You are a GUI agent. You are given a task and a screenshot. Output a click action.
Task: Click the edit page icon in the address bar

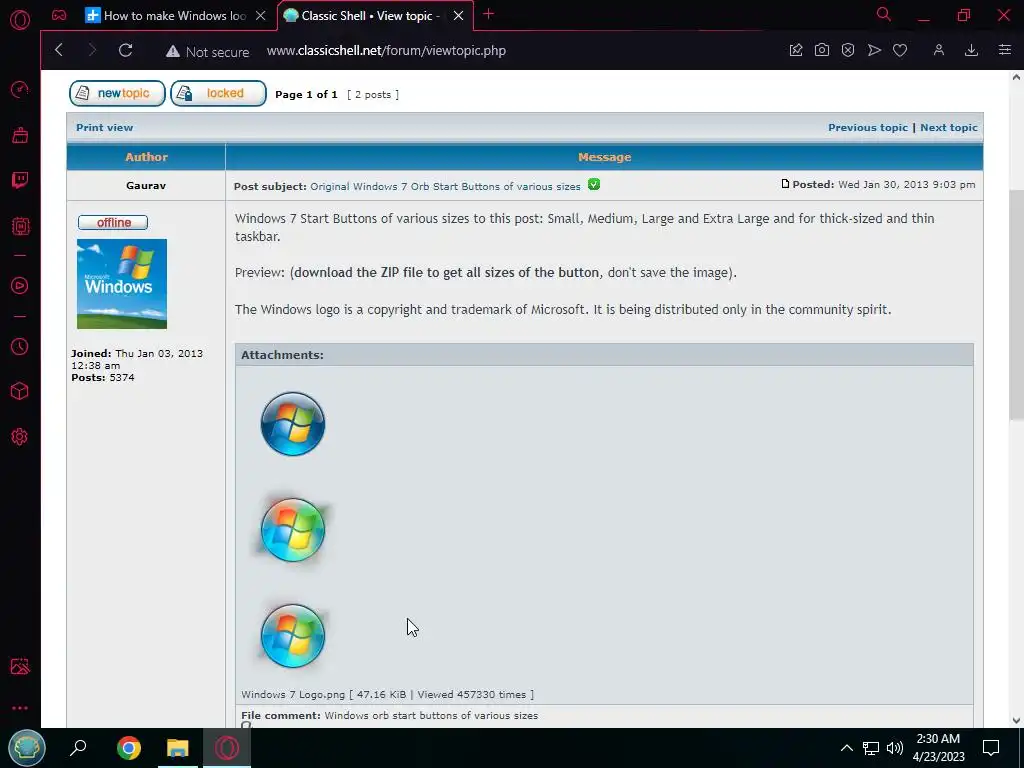[795, 50]
